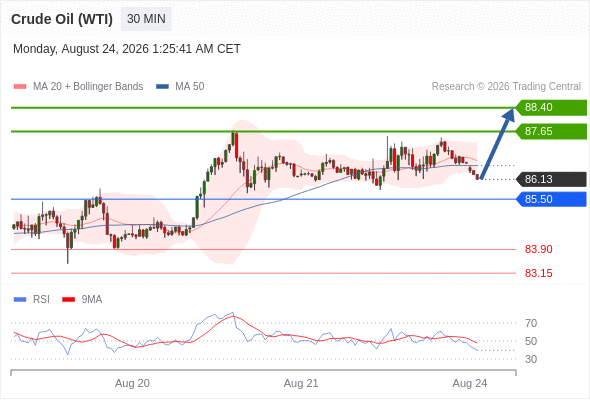Click the Research © 2026 Trading Central text

(506, 87)
